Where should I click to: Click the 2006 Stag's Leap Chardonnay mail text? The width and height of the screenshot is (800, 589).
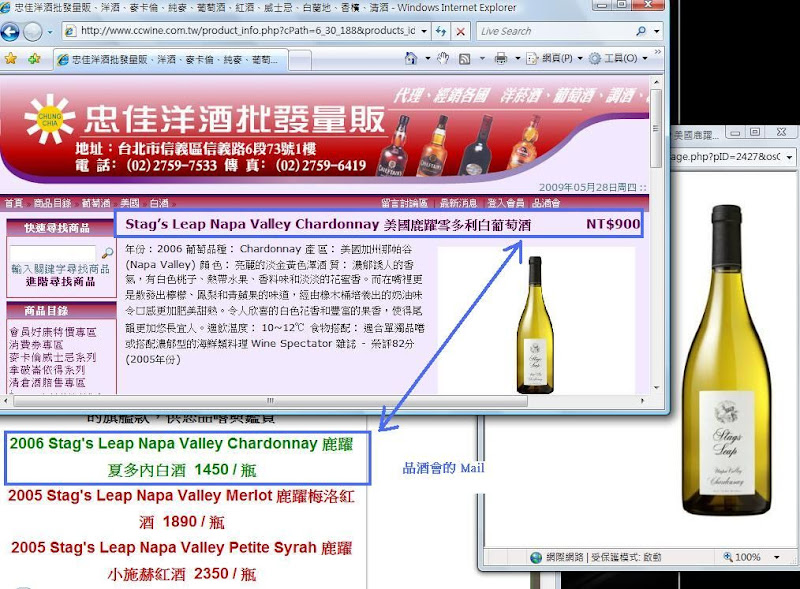tap(182, 457)
